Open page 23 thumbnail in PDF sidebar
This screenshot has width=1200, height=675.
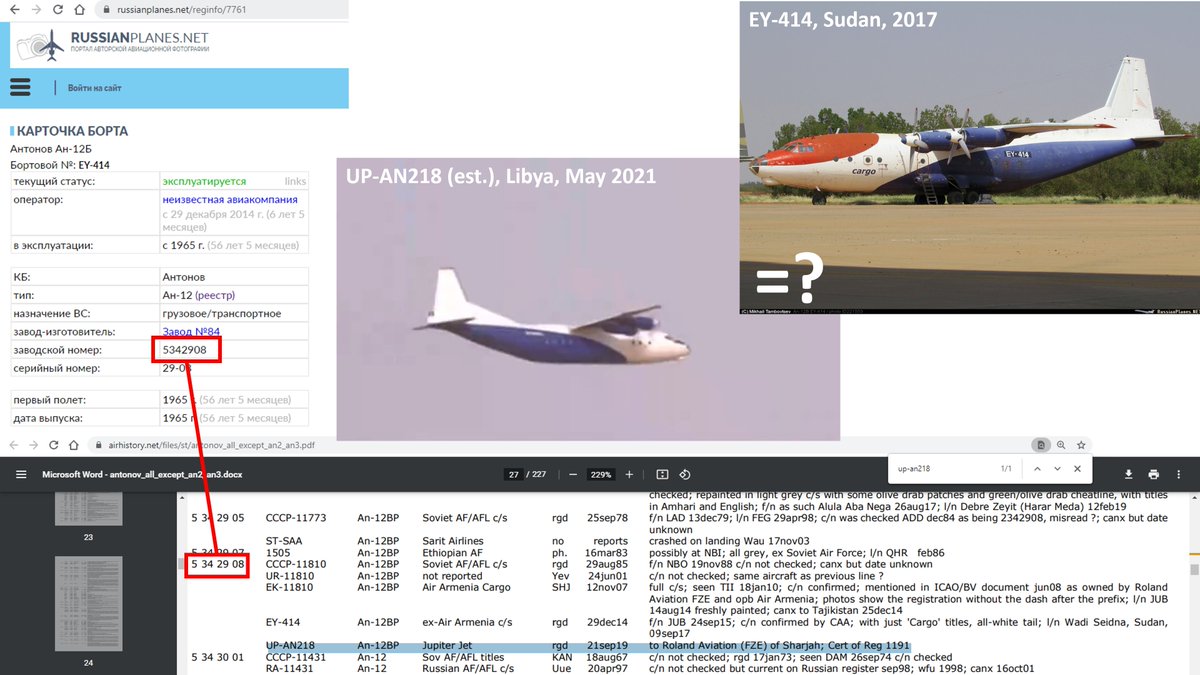coord(87,508)
